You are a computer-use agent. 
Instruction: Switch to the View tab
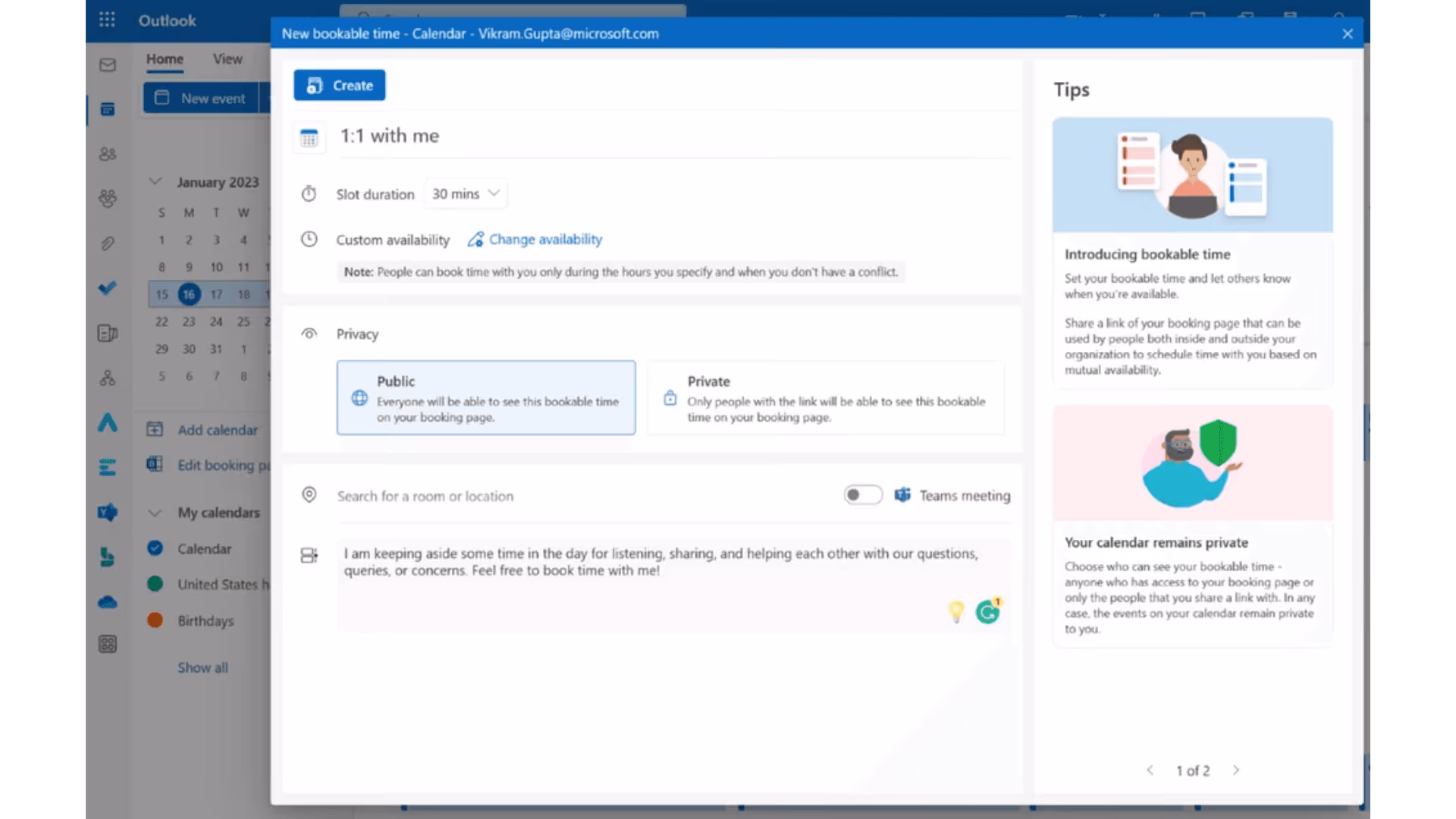227,59
